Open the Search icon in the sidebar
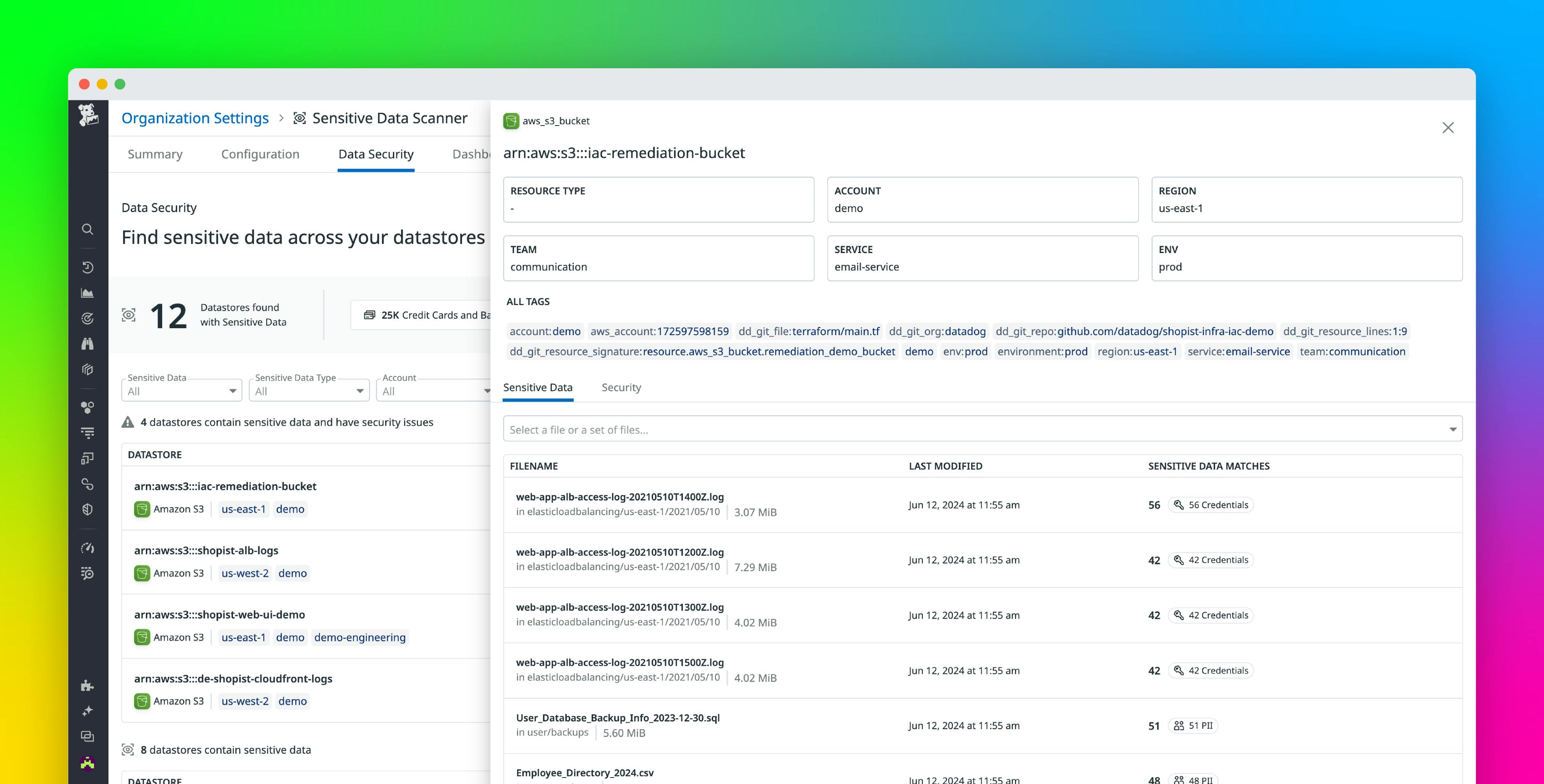Screen dimensions: 1544x784 click(x=87, y=230)
